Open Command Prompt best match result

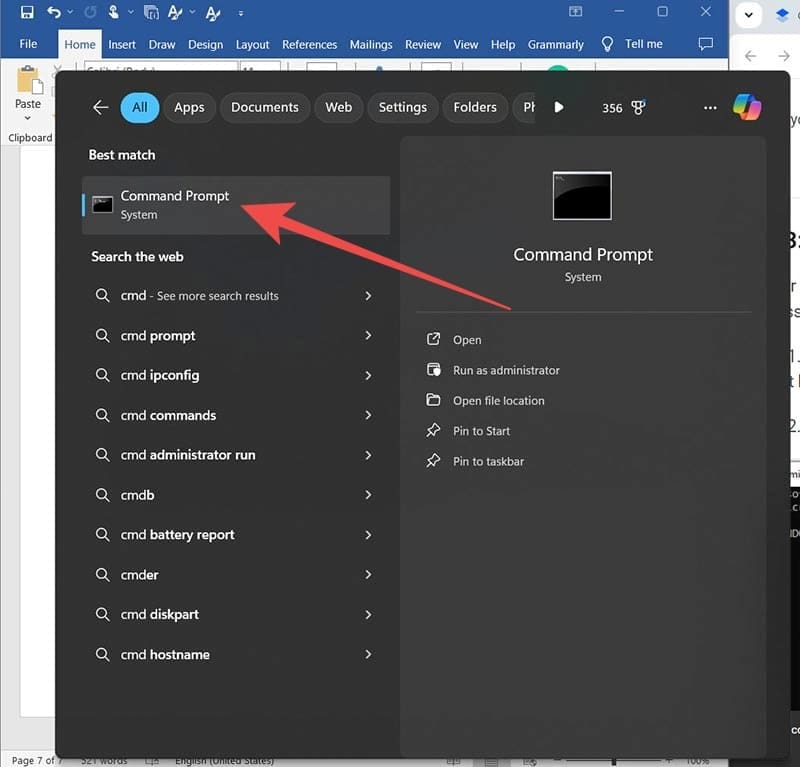(x=236, y=205)
